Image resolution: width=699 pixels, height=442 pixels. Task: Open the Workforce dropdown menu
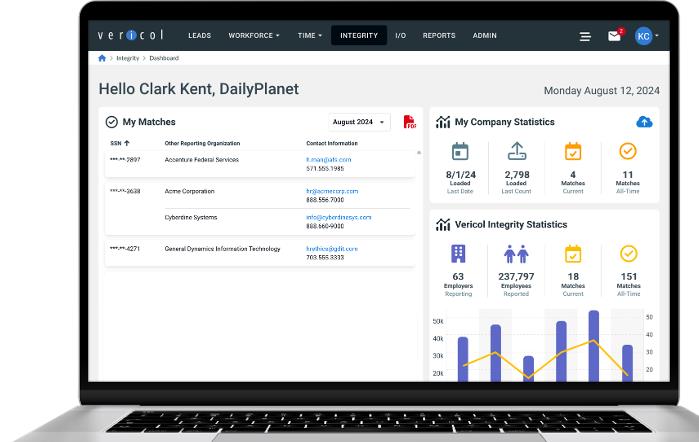(x=254, y=36)
